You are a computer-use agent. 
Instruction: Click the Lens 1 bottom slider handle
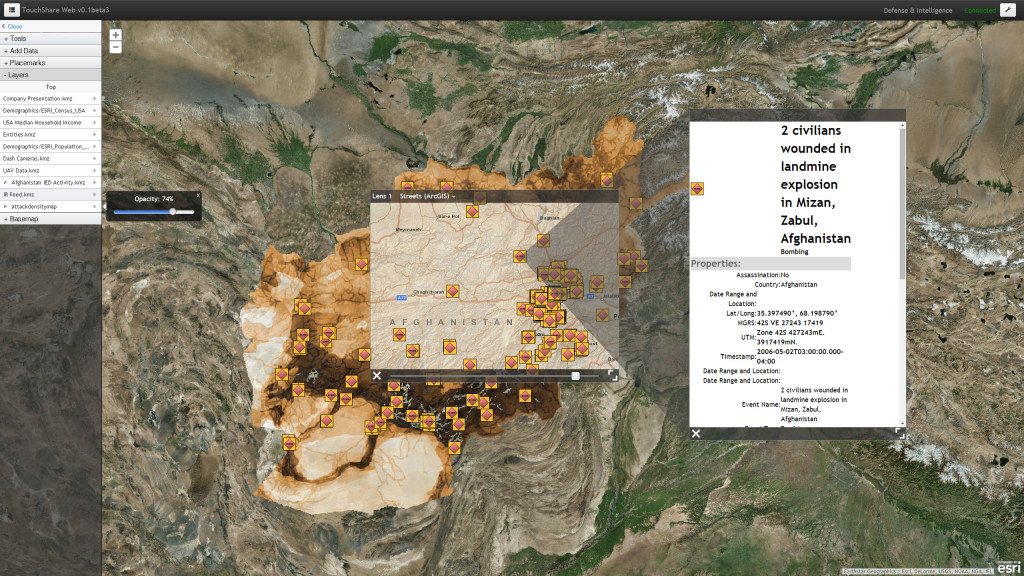575,376
